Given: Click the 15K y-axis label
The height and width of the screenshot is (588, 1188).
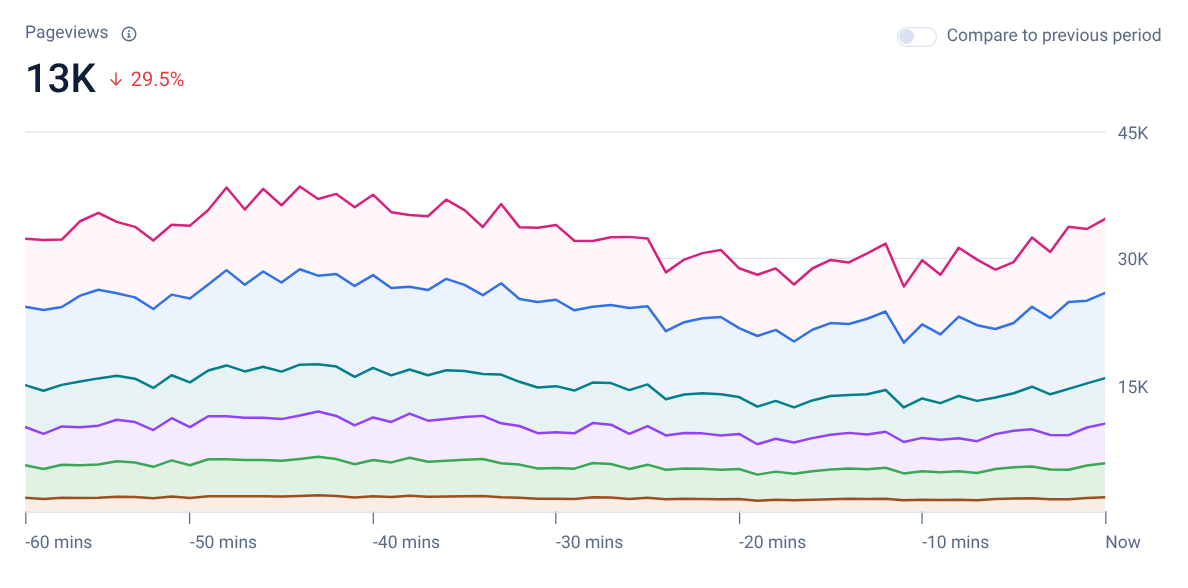Looking at the screenshot, I should pos(1132,388).
